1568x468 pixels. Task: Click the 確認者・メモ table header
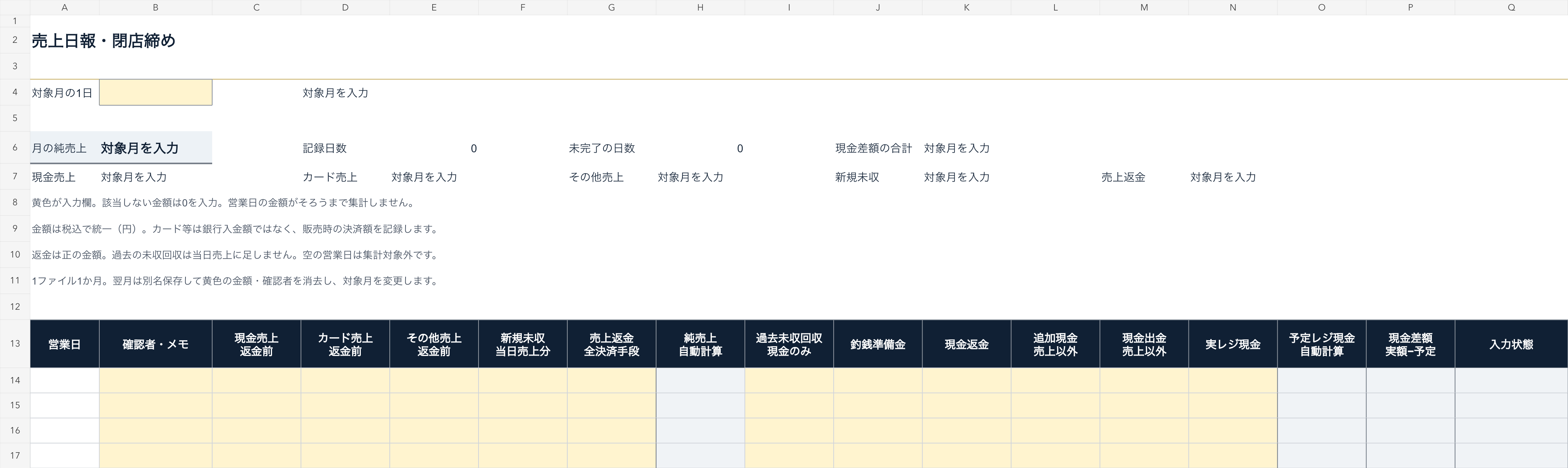point(155,344)
